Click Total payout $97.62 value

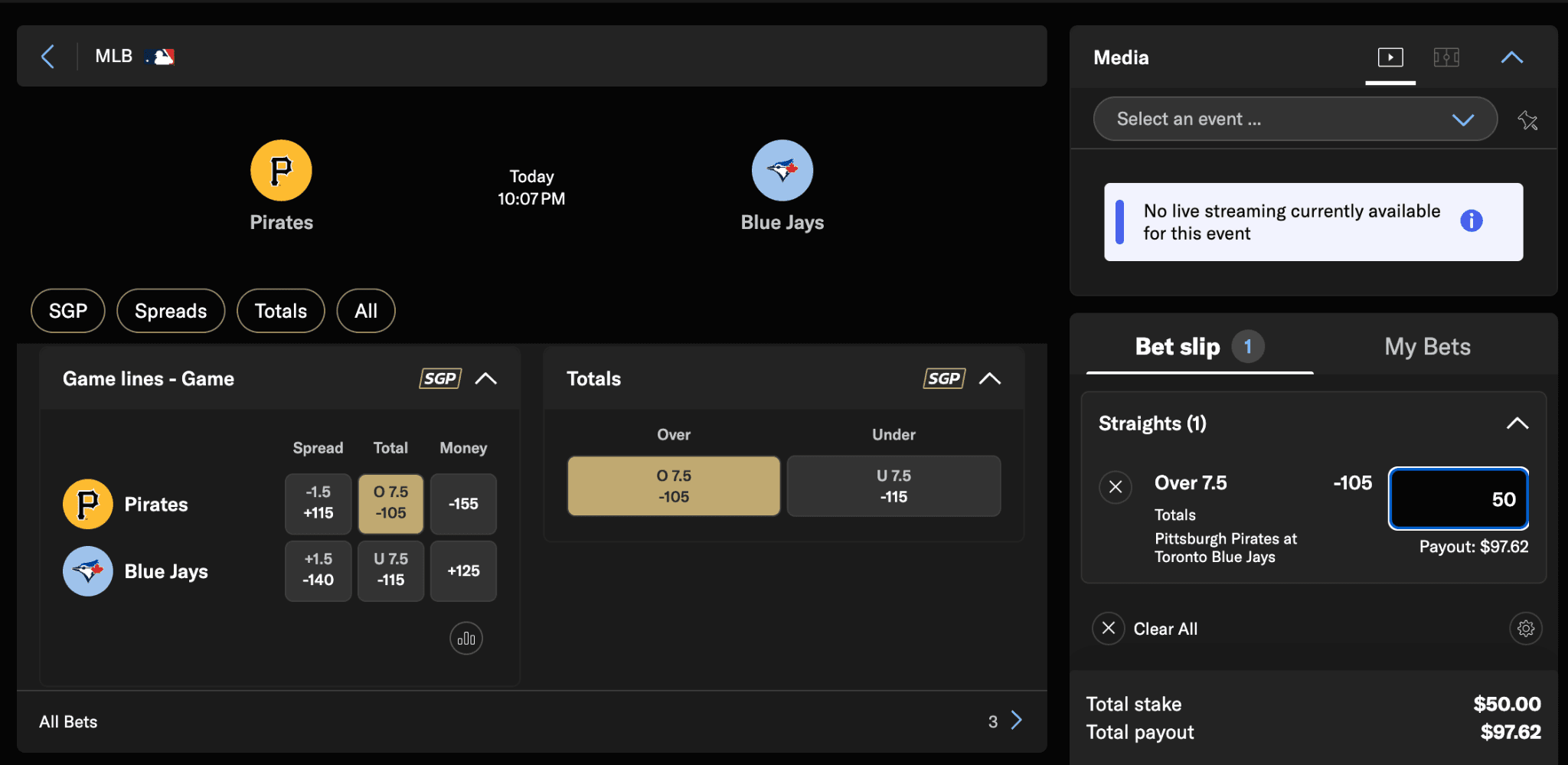pos(1511,732)
